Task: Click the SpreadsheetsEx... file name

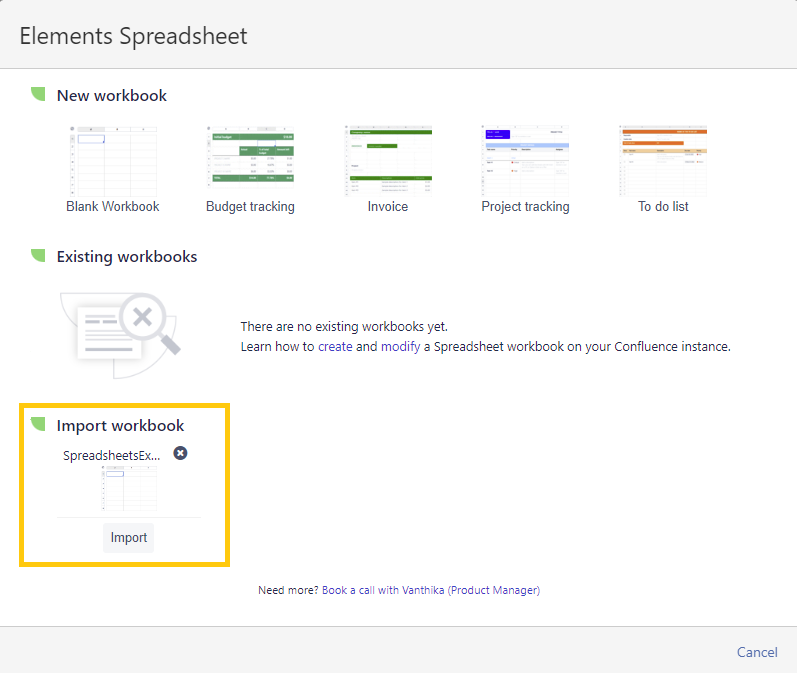Action: (112, 455)
